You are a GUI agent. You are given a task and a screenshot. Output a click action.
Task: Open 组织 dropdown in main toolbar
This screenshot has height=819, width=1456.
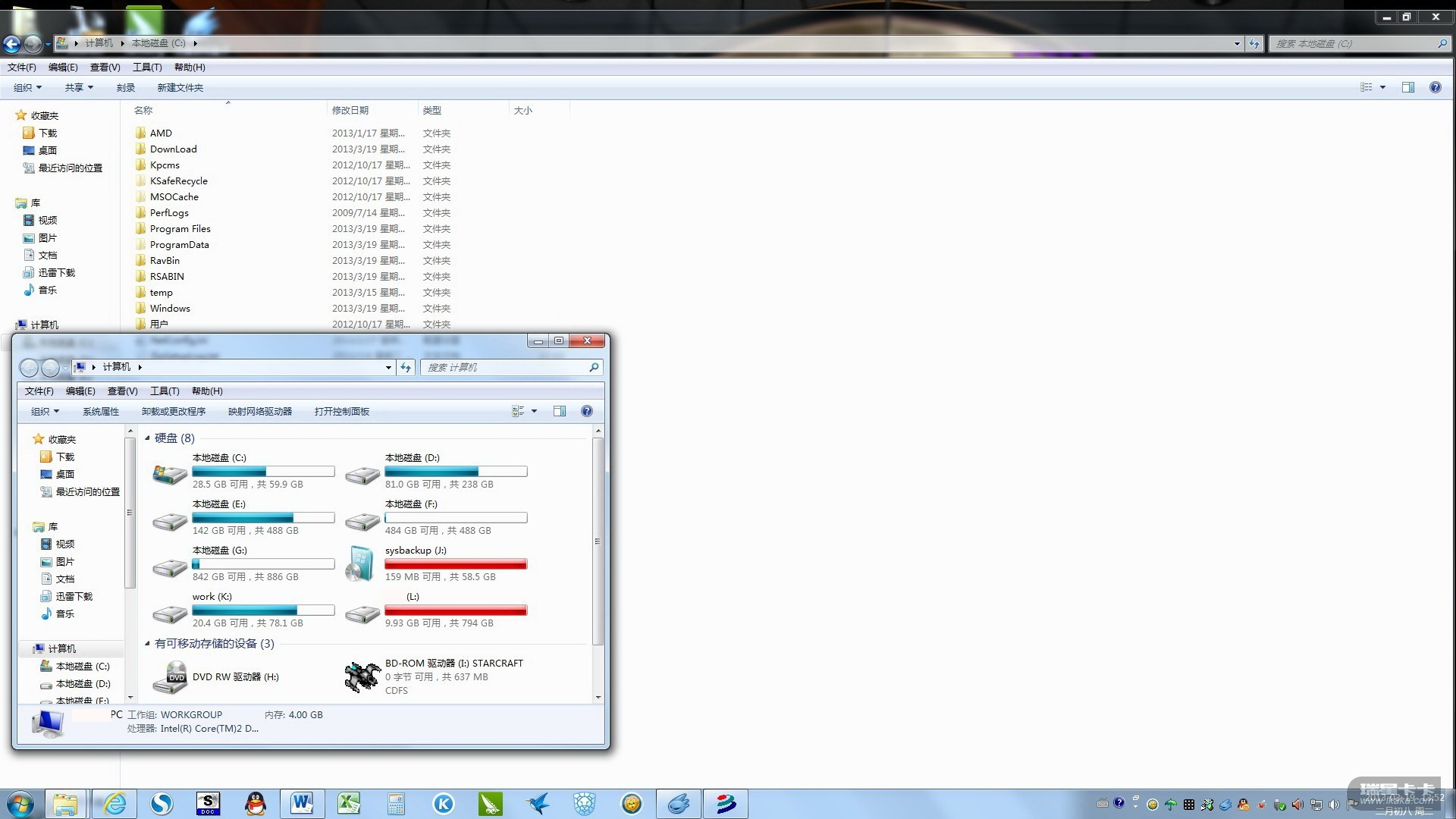[27, 87]
